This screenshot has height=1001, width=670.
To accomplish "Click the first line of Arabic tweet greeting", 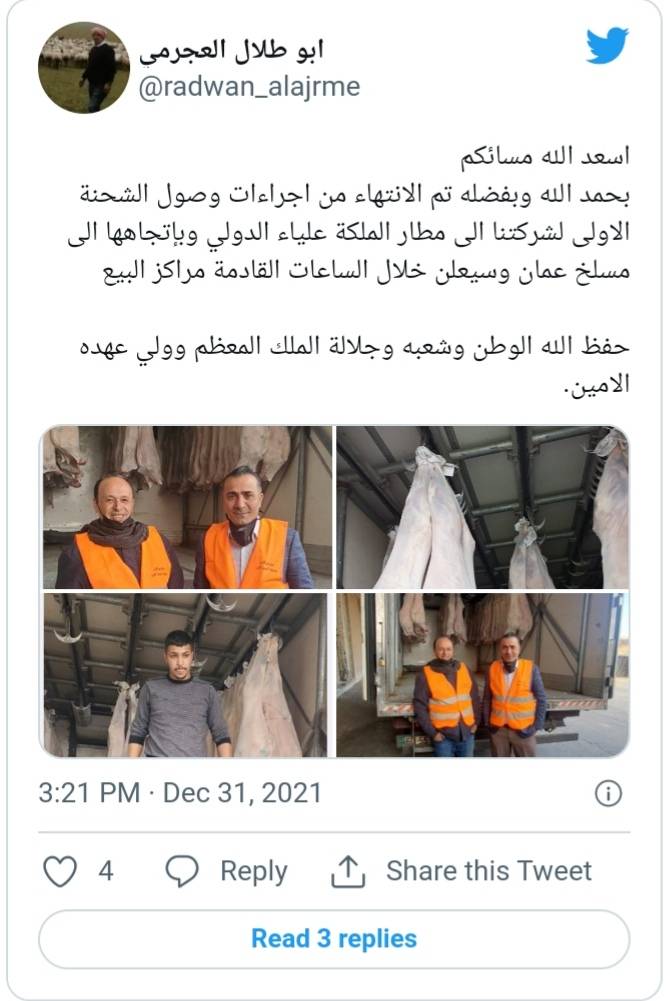I will [x=546, y=157].
